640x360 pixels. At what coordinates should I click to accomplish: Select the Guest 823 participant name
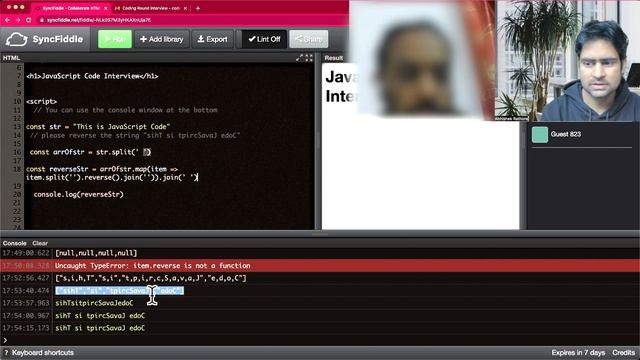click(565, 134)
